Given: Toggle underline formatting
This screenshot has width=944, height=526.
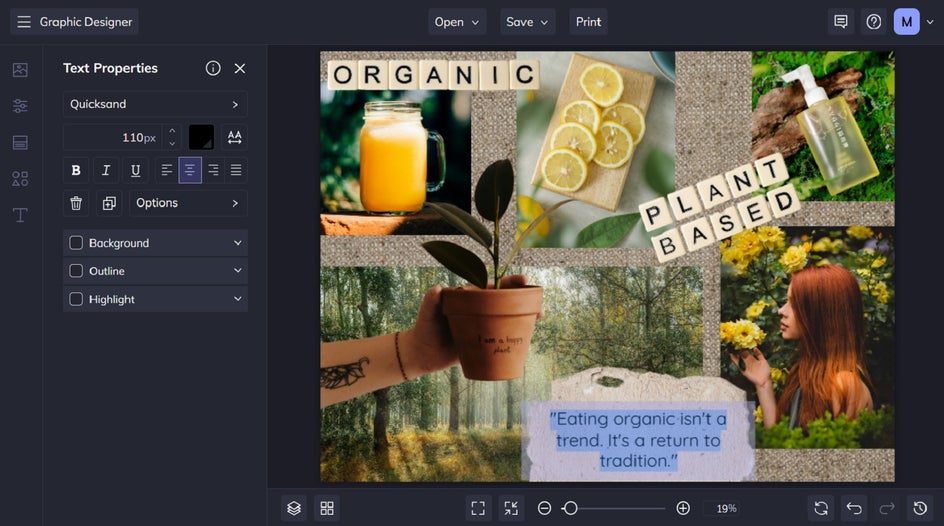Looking at the screenshot, I should [135, 170].
